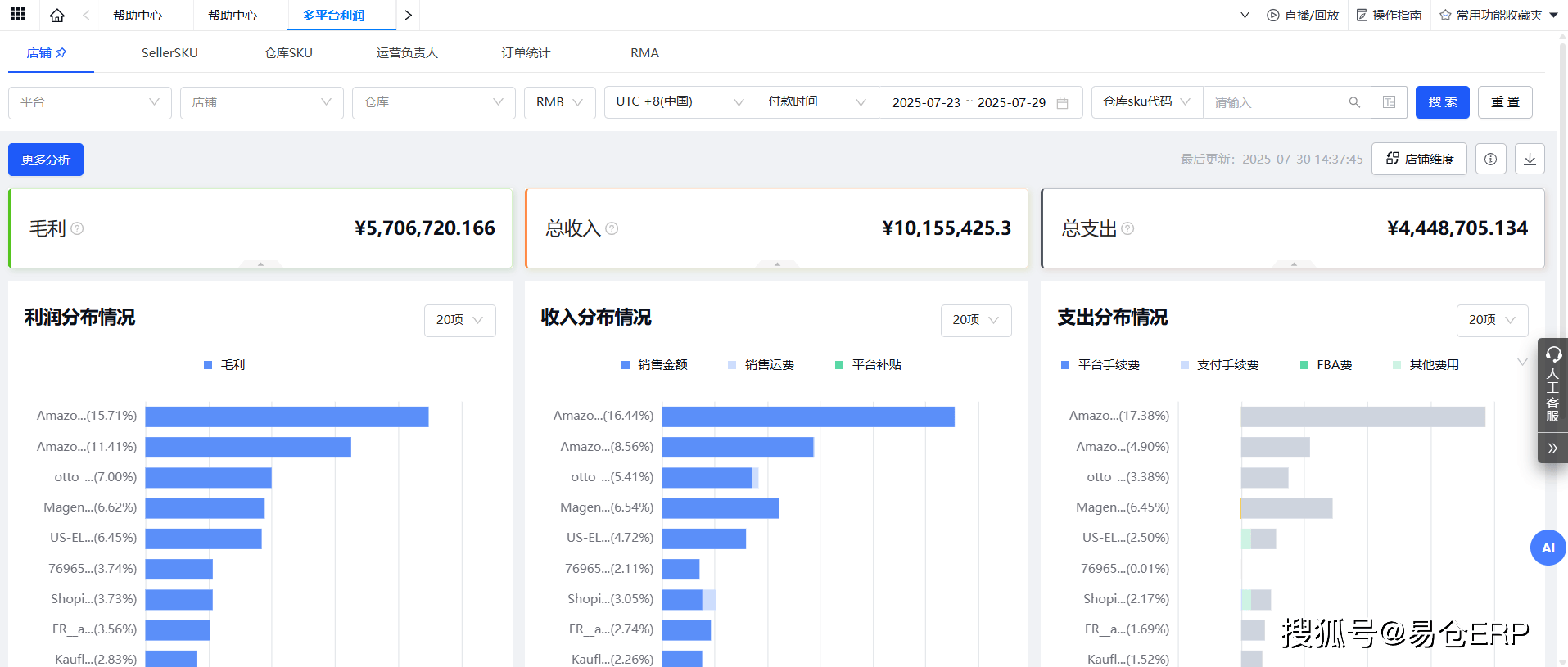Switch to the SellerSKU tab
Image resolution: width=1568 pixels, height=667 pixels.
coord(169,53)
